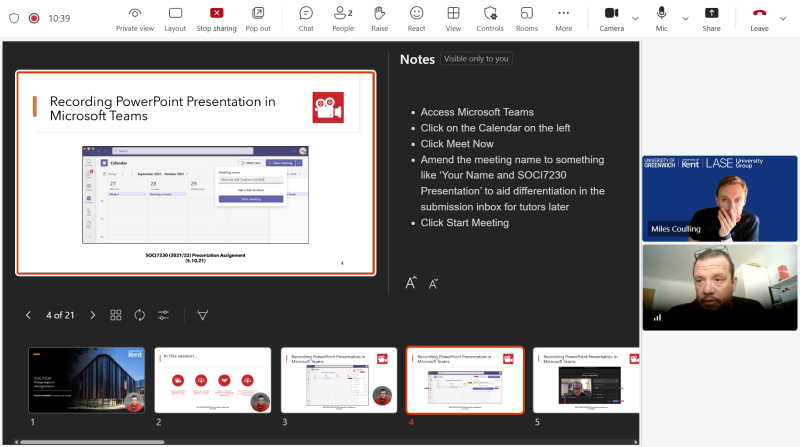Open breakout Rooms
800x447 pixels.
click(x=527, y=19)
